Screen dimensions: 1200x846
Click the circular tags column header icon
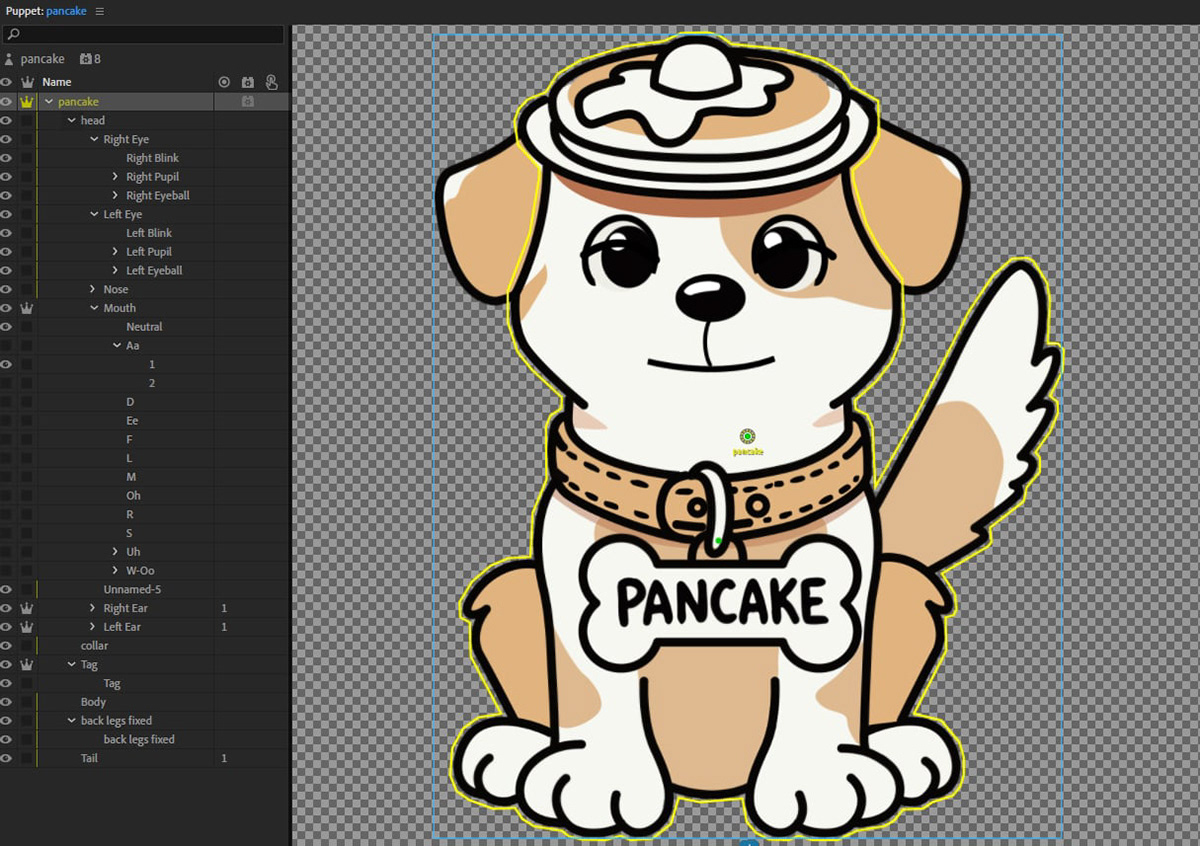coord(224,82)
